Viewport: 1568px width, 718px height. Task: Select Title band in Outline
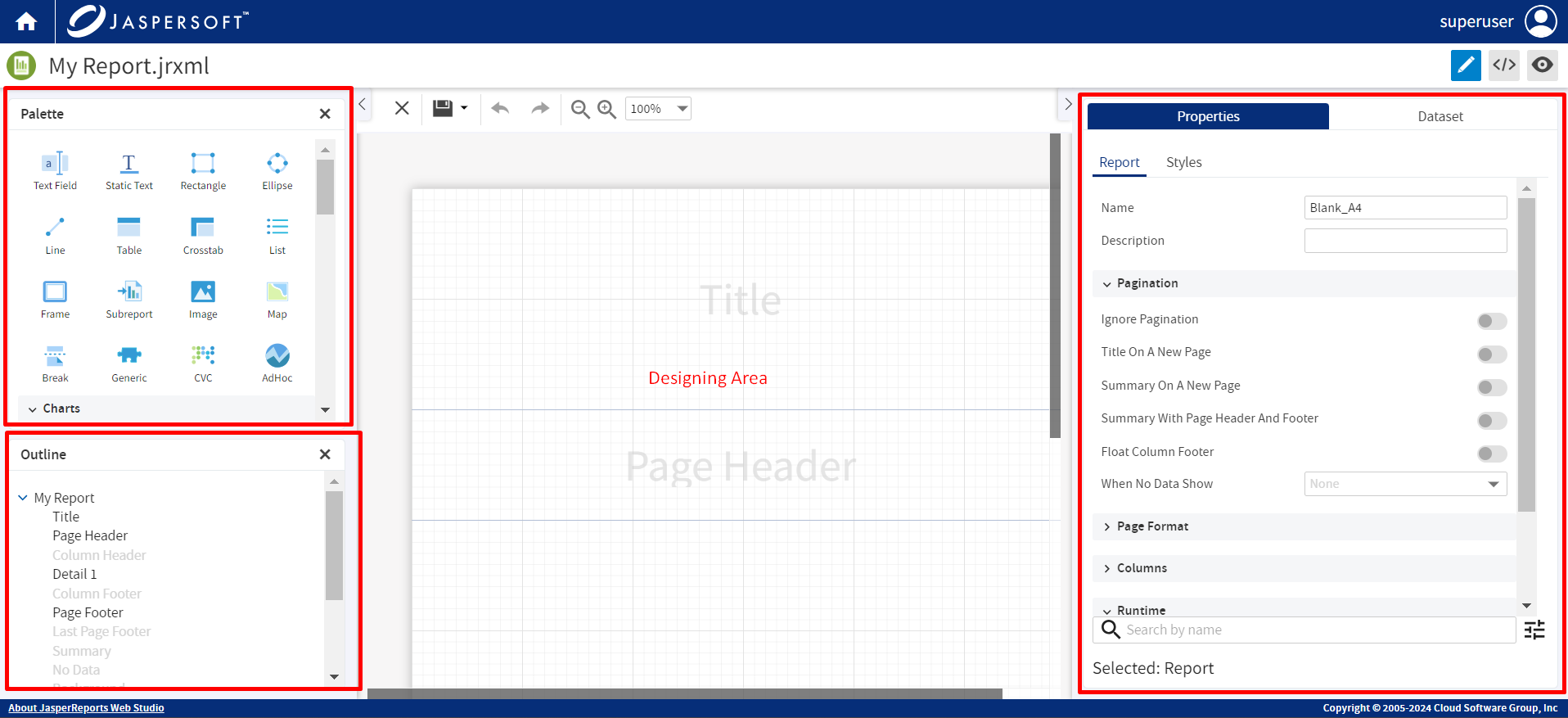pos(66,517)
